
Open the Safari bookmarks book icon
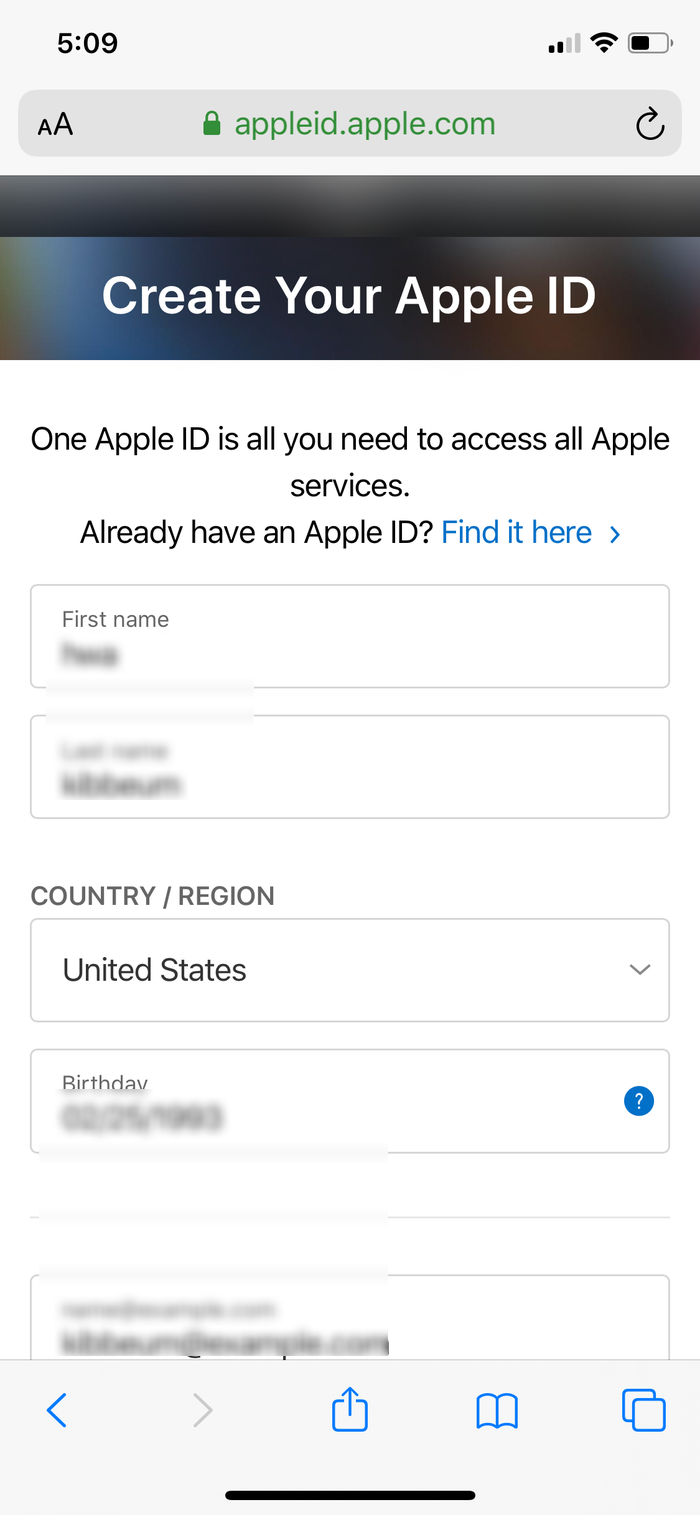tap(497, 1410)
